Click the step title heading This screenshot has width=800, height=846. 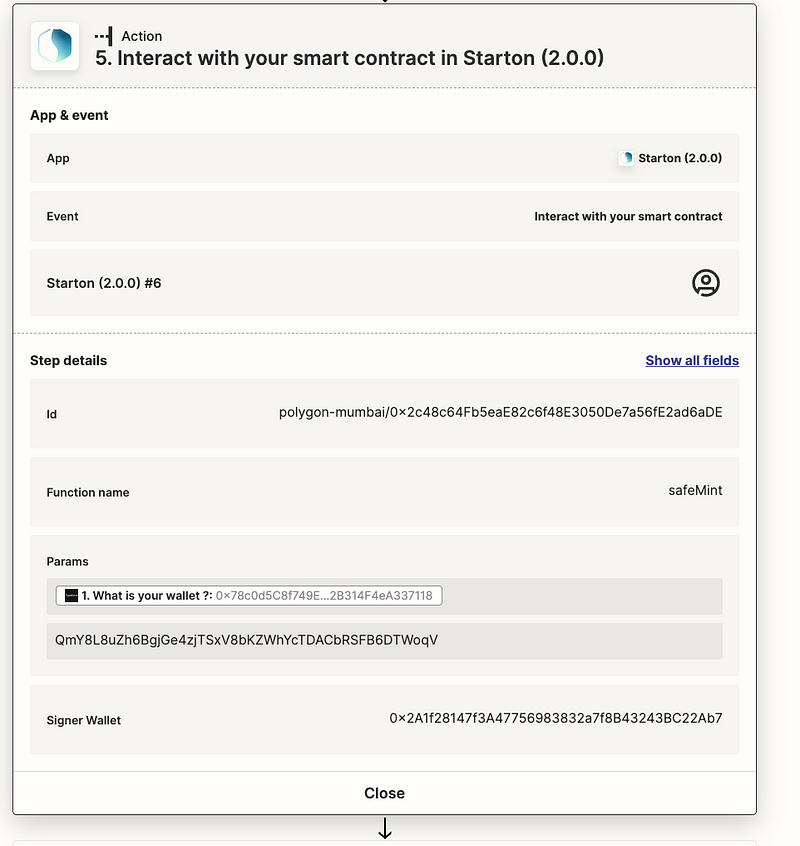349,58
